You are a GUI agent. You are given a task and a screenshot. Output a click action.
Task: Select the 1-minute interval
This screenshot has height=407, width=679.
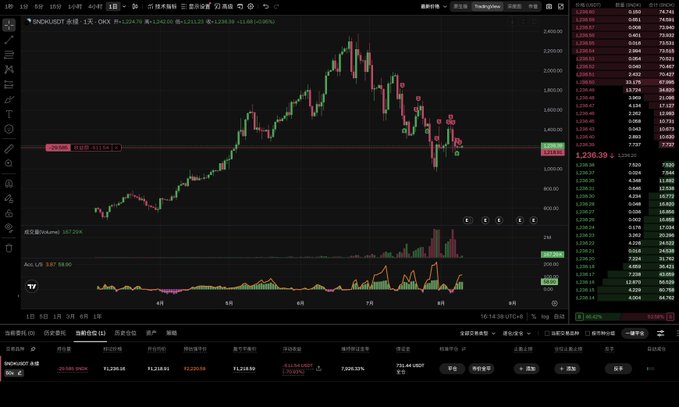(24, 6)
